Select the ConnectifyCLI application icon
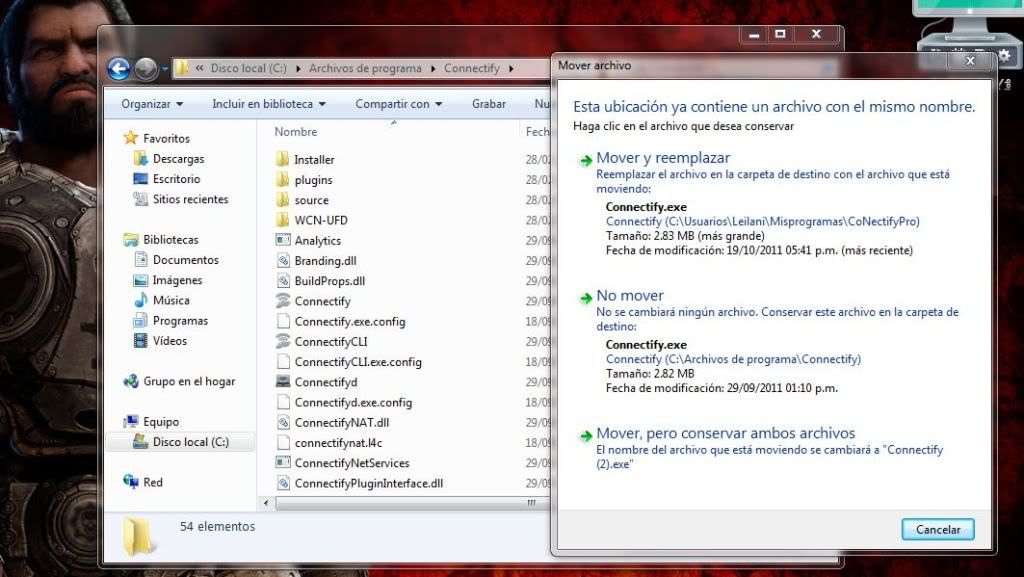 tap(283, 341)
